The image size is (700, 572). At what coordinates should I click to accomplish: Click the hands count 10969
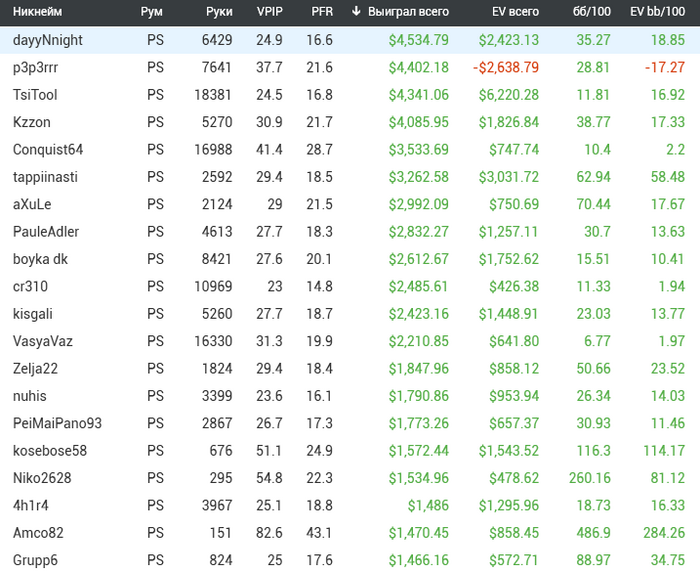tap(213, 286)
